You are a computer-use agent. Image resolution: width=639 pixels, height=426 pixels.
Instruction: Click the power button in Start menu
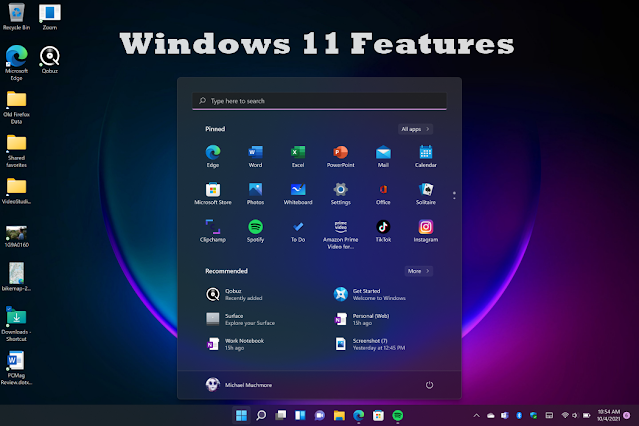tap(429, 385)
